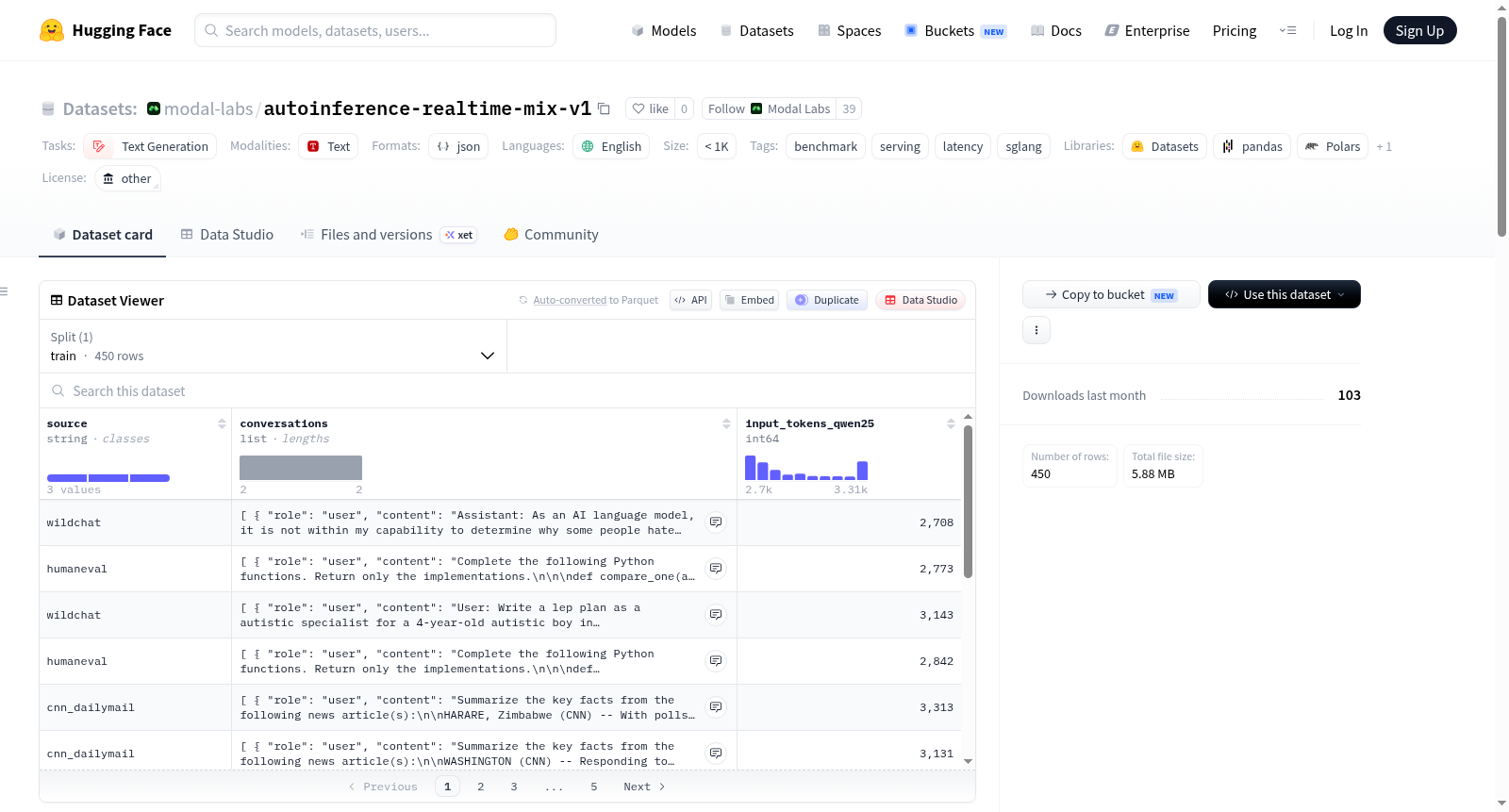
Task: Switch to the Data Studio tab
Action: pos(226,235)
